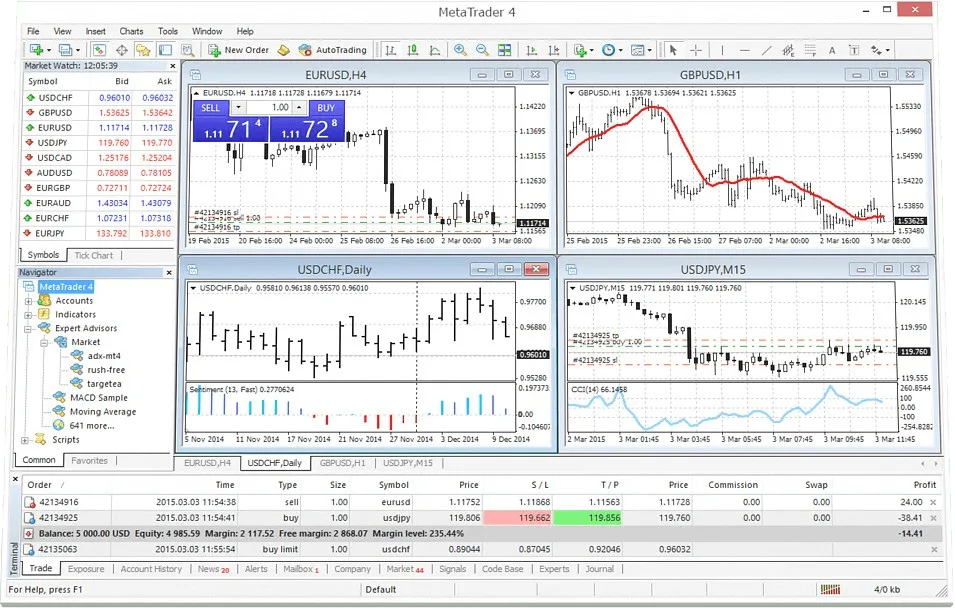Open the arrows objects dropdown
The image size is (955, 614).
(887, 51)
